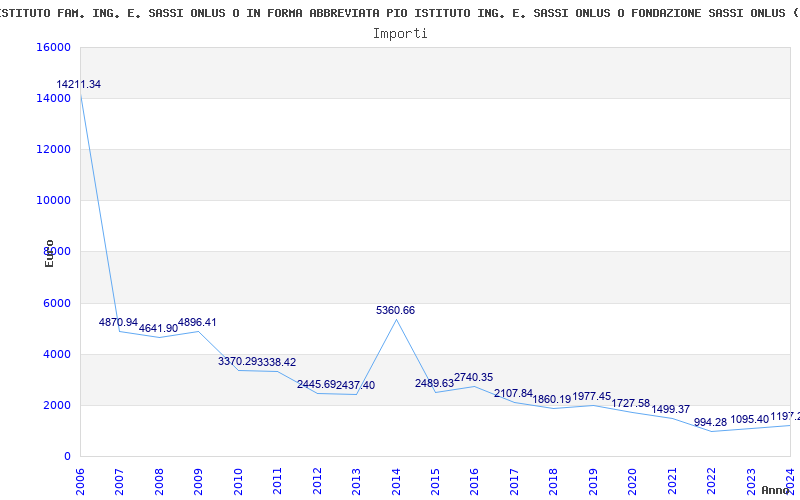The image size is (800, 500).
Task: Click the 2011 x-axis year
Action: pos(277,482)
